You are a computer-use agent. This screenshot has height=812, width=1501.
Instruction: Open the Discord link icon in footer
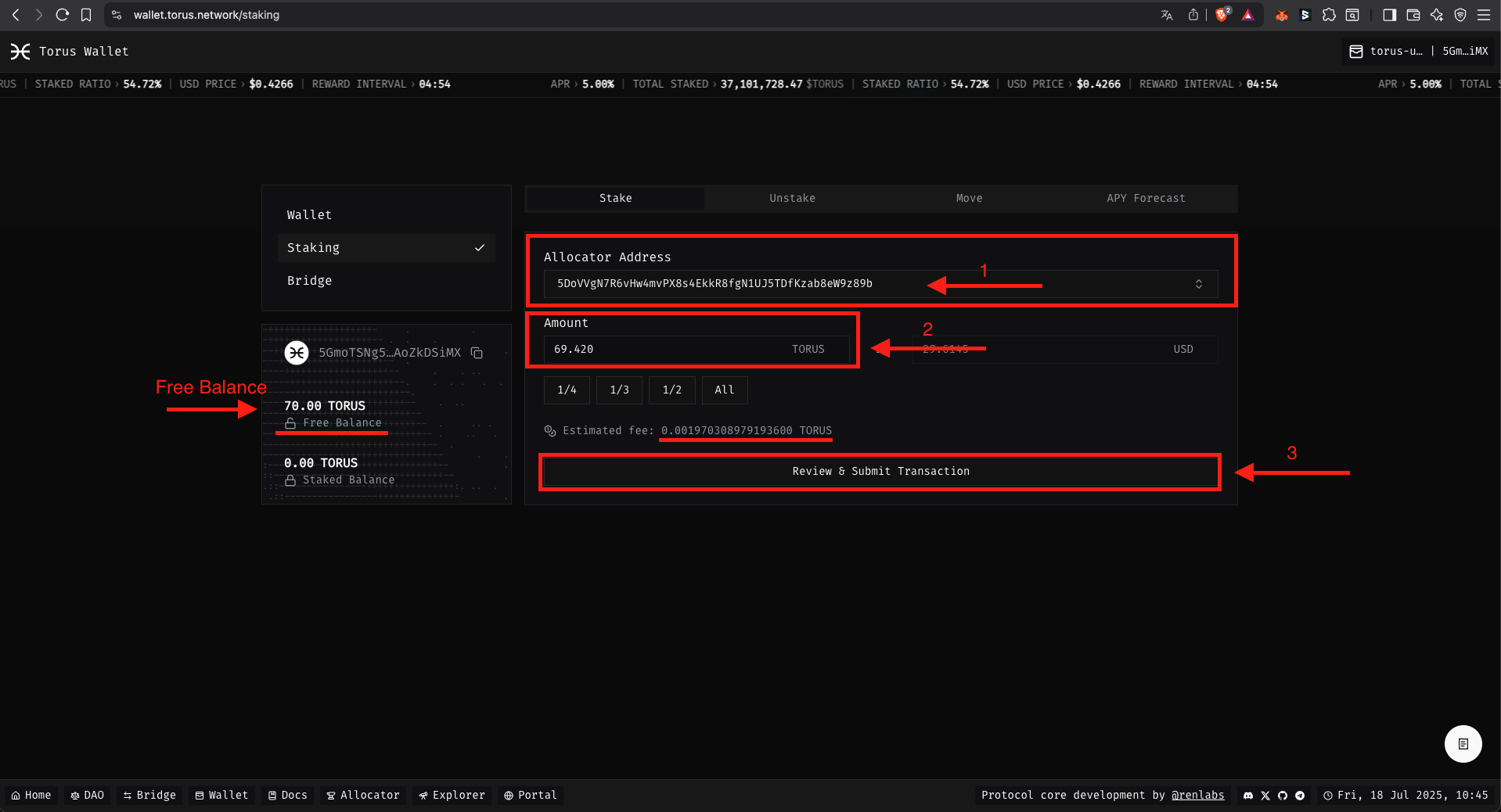[x=1248, y=796]
